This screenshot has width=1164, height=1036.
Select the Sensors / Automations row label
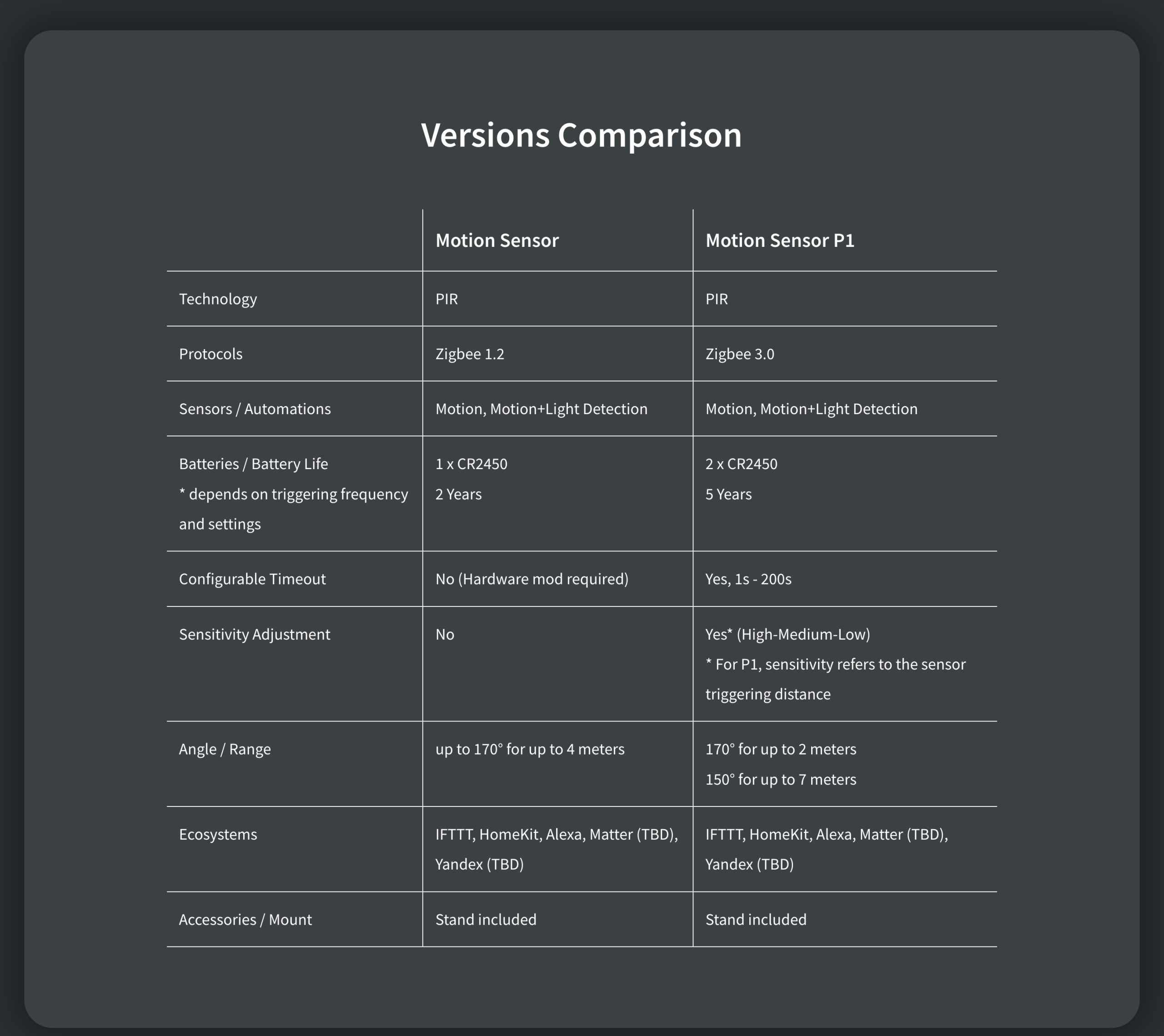coord(255,409)
